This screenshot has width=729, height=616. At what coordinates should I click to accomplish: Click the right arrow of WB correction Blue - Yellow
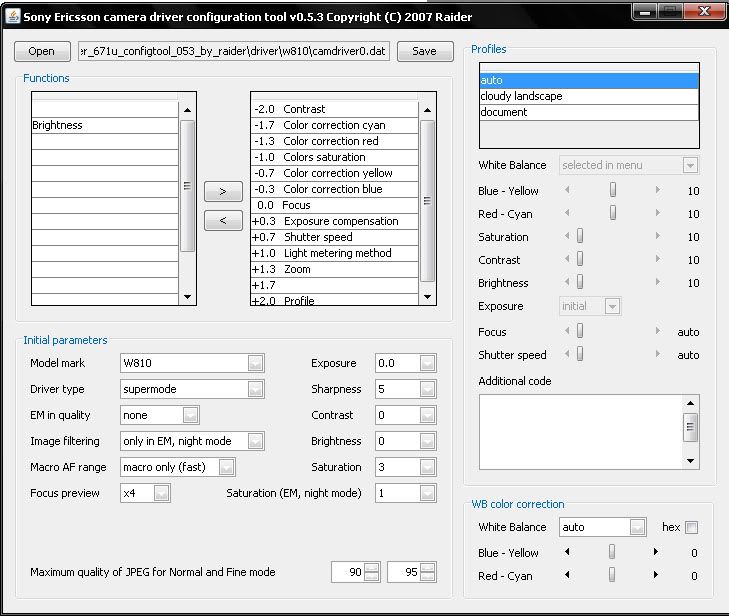656,552
